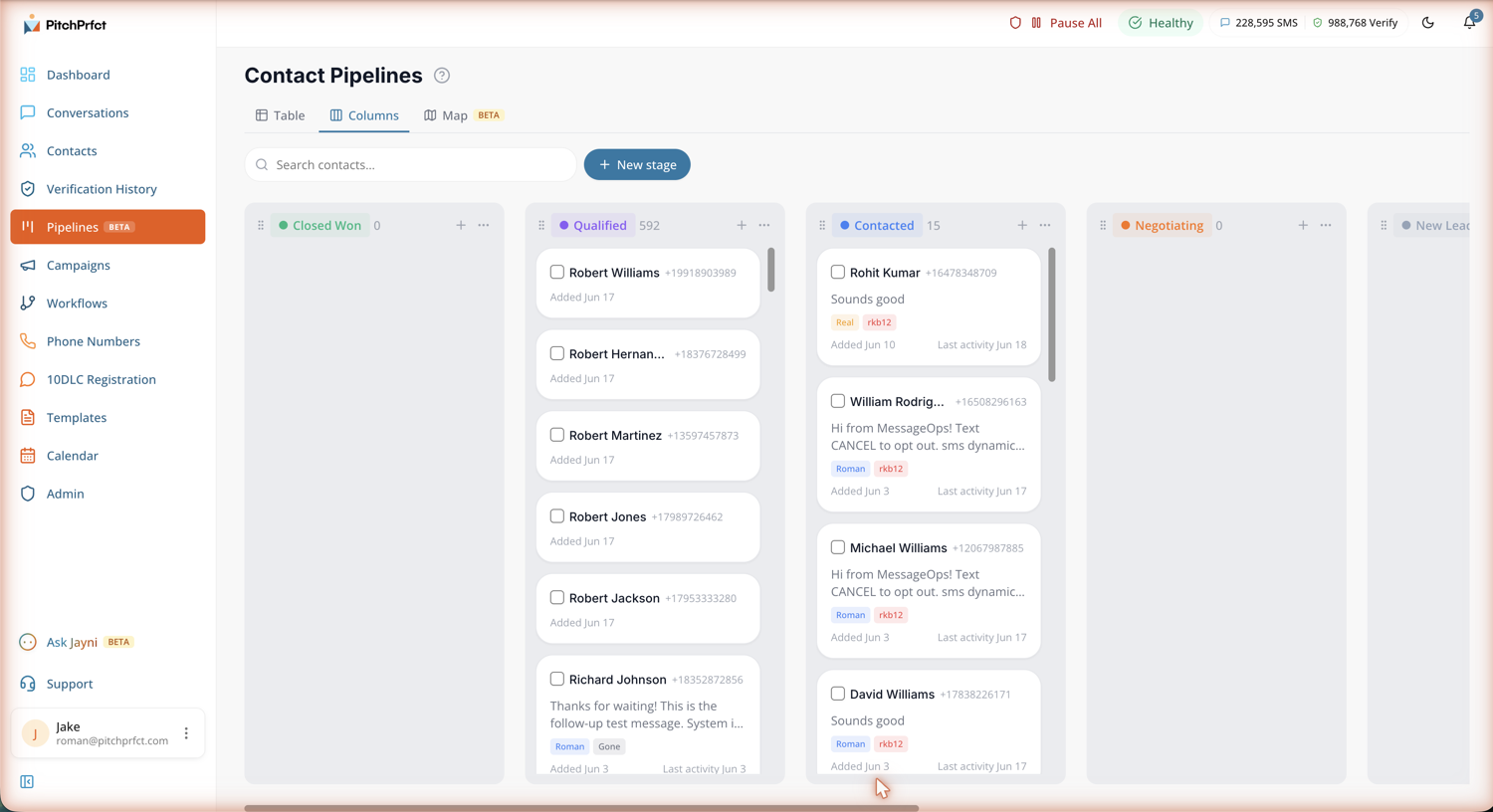
Task: Click the Templates document icon
Action: pos(28,417)
